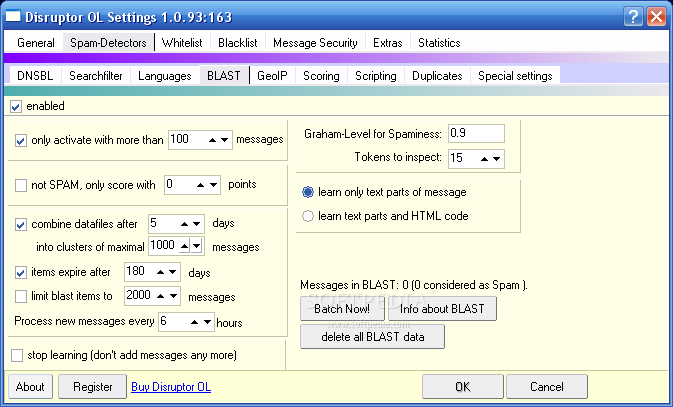Decrease the activate-messages threshold with down arrow
This screenshot has height=407, width=673.
point(224,140)
